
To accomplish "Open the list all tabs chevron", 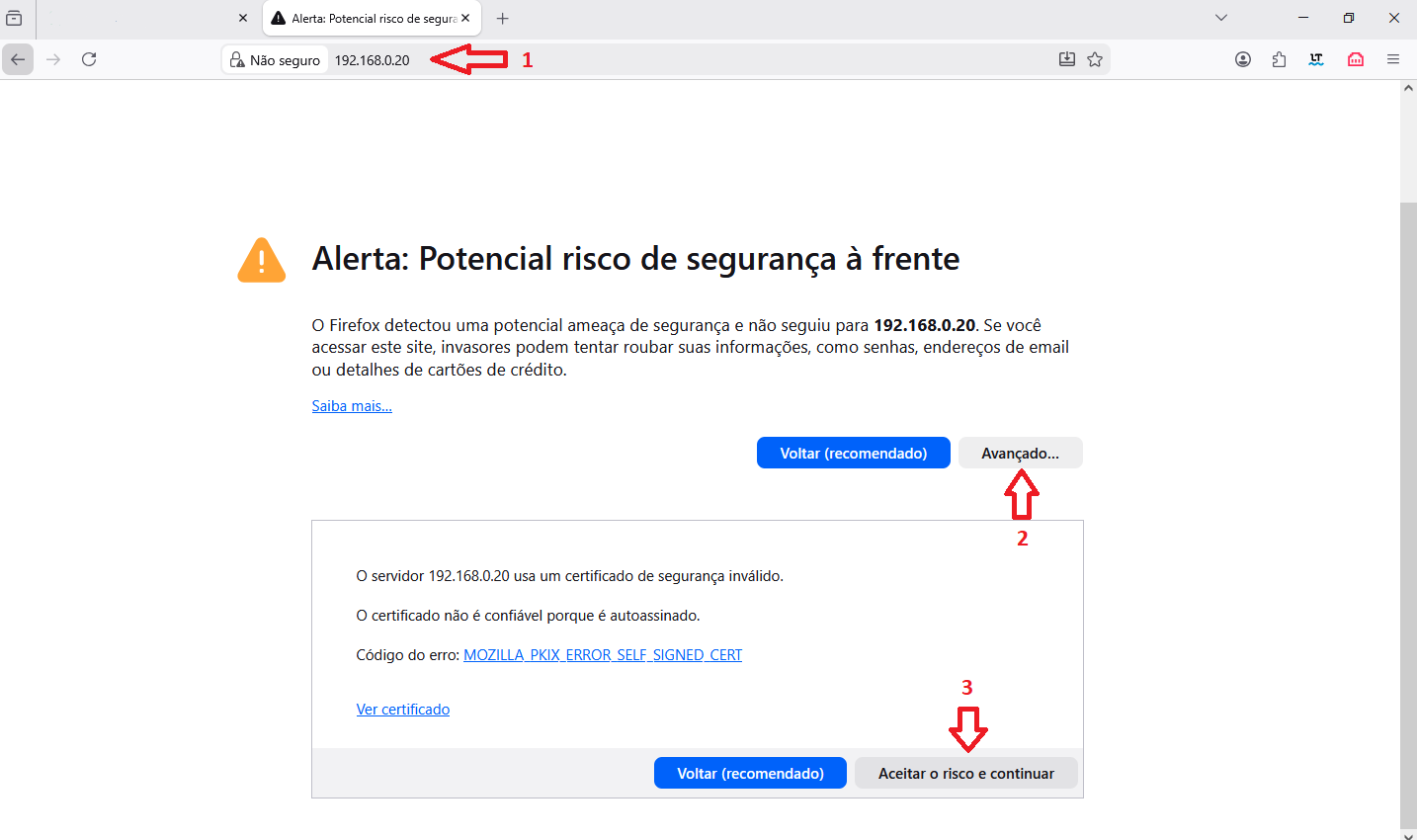I will 1221,18.
